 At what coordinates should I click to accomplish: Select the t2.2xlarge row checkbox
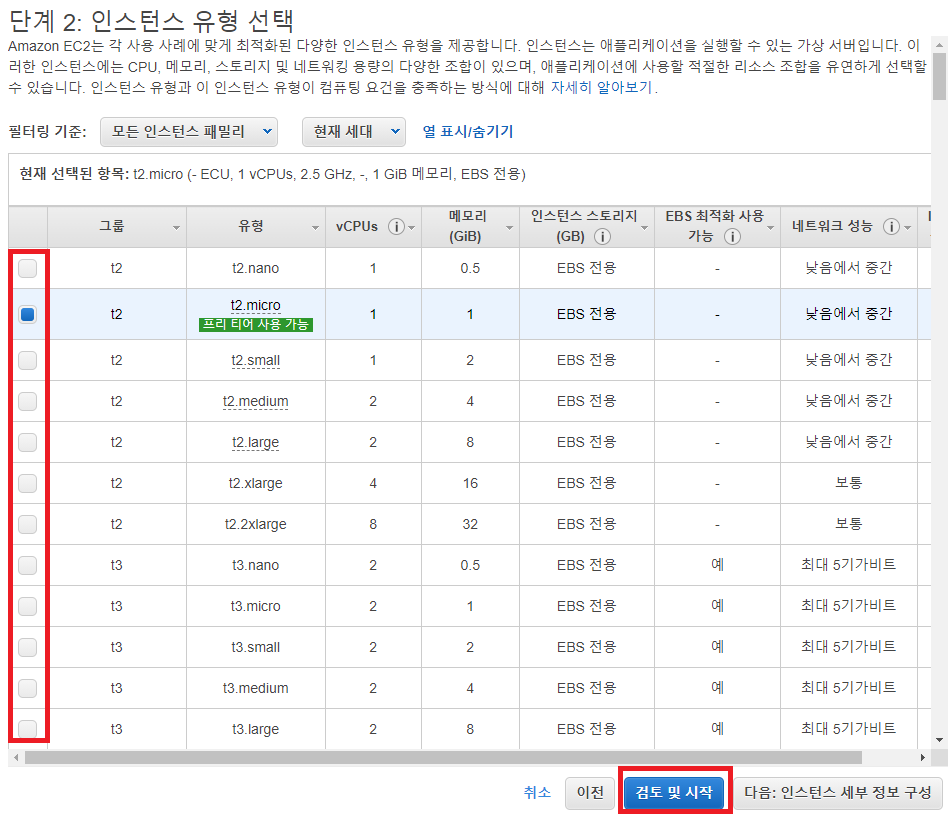point(27,524)
